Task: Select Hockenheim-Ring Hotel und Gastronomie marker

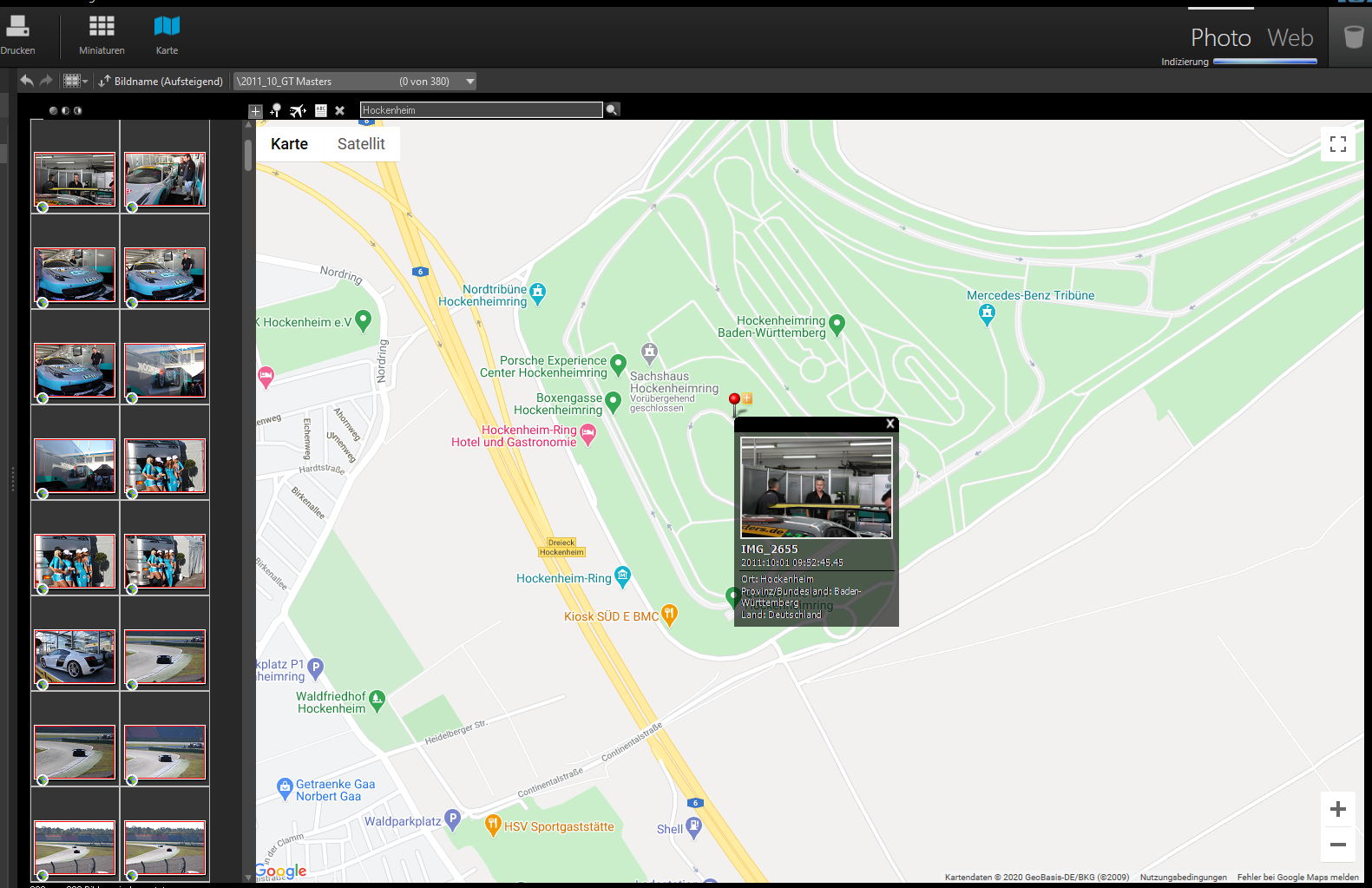Action: [x=588, y=434]
